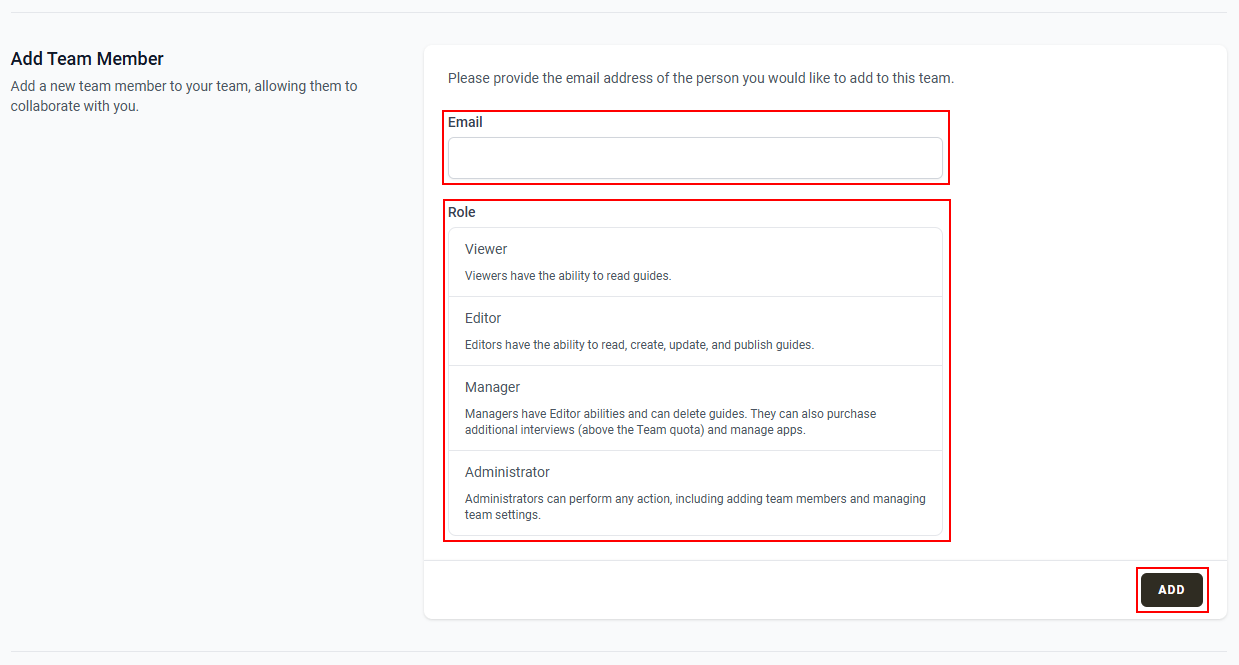The image size is (1239, 665).
Task: Click 'Viewers have the ability to read guides' text
Action: point(568,276)
